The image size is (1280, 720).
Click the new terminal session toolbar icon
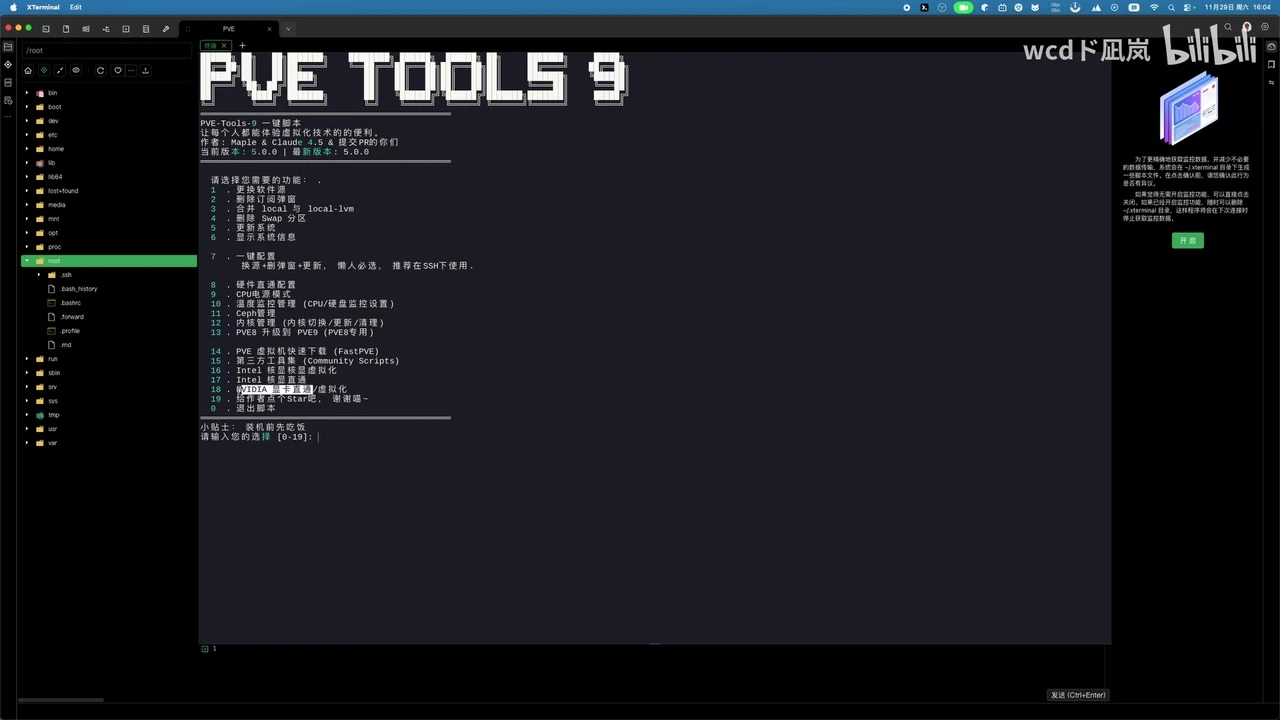[x=46, y=29]
